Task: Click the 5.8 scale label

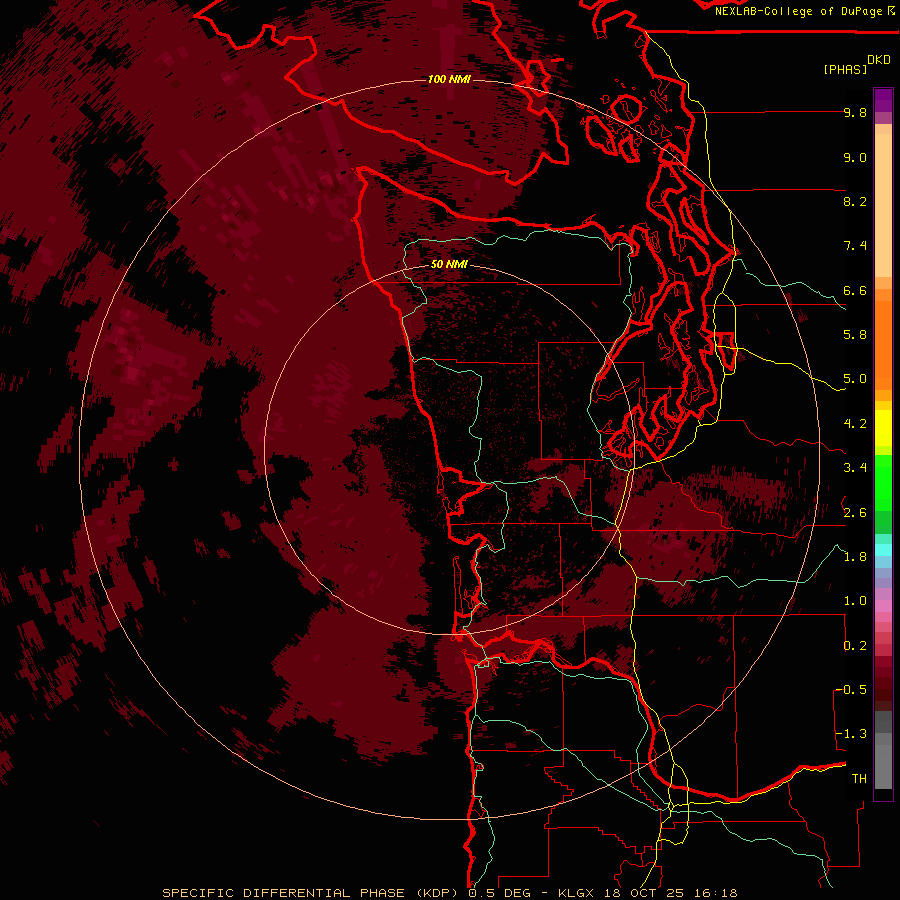Action: [x=855, y=335]
